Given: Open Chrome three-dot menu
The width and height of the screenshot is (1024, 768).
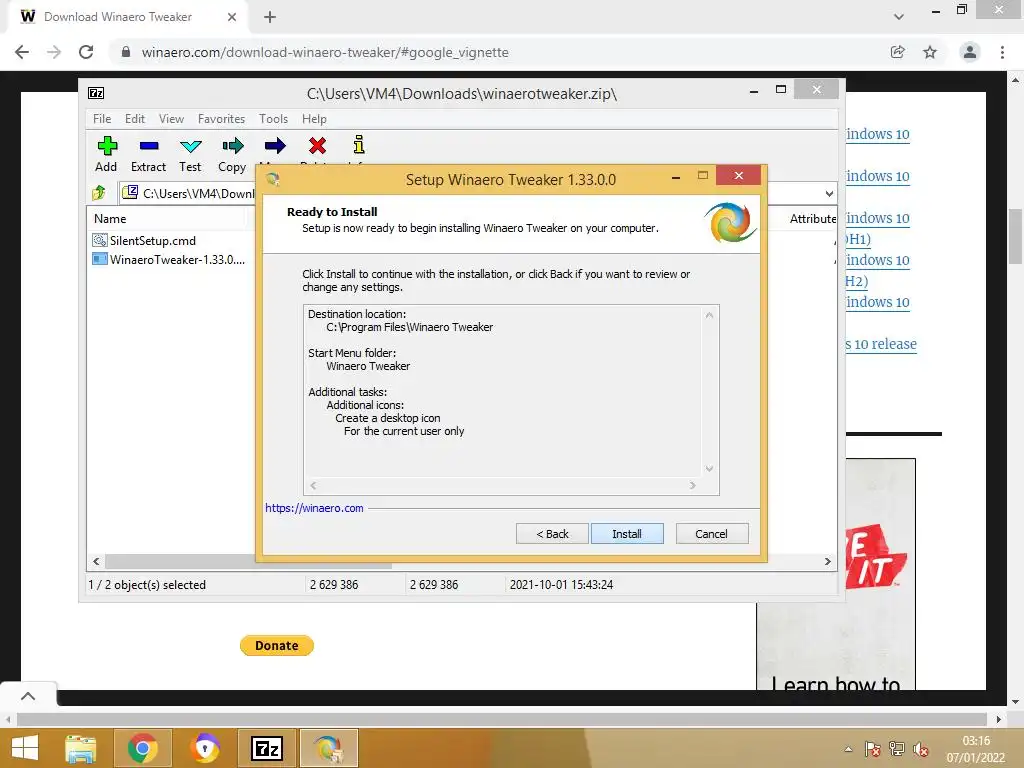Looking at the screenshot, I should 1002,52.
